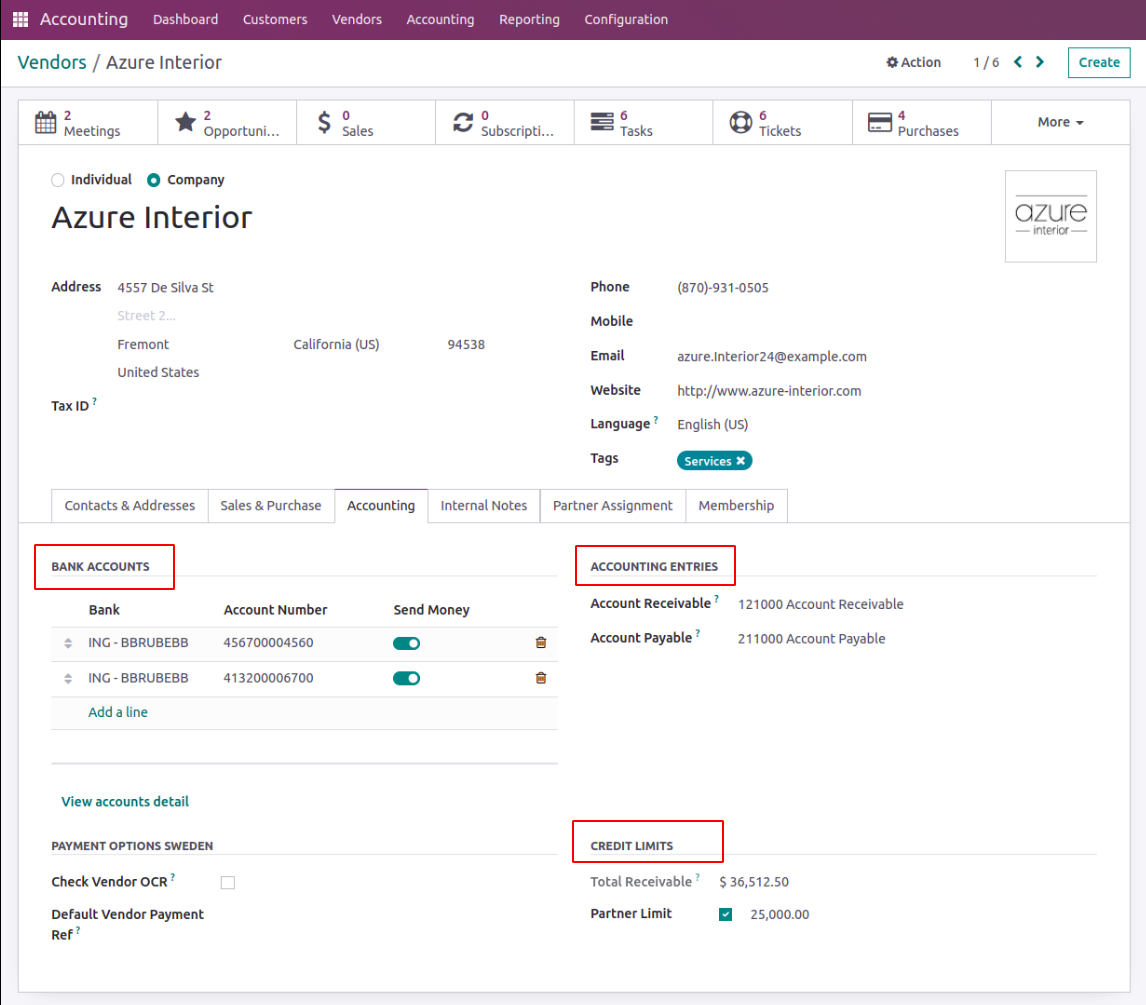
Task: Click Azure Interior company logo image
Action: coord(1050,216)
